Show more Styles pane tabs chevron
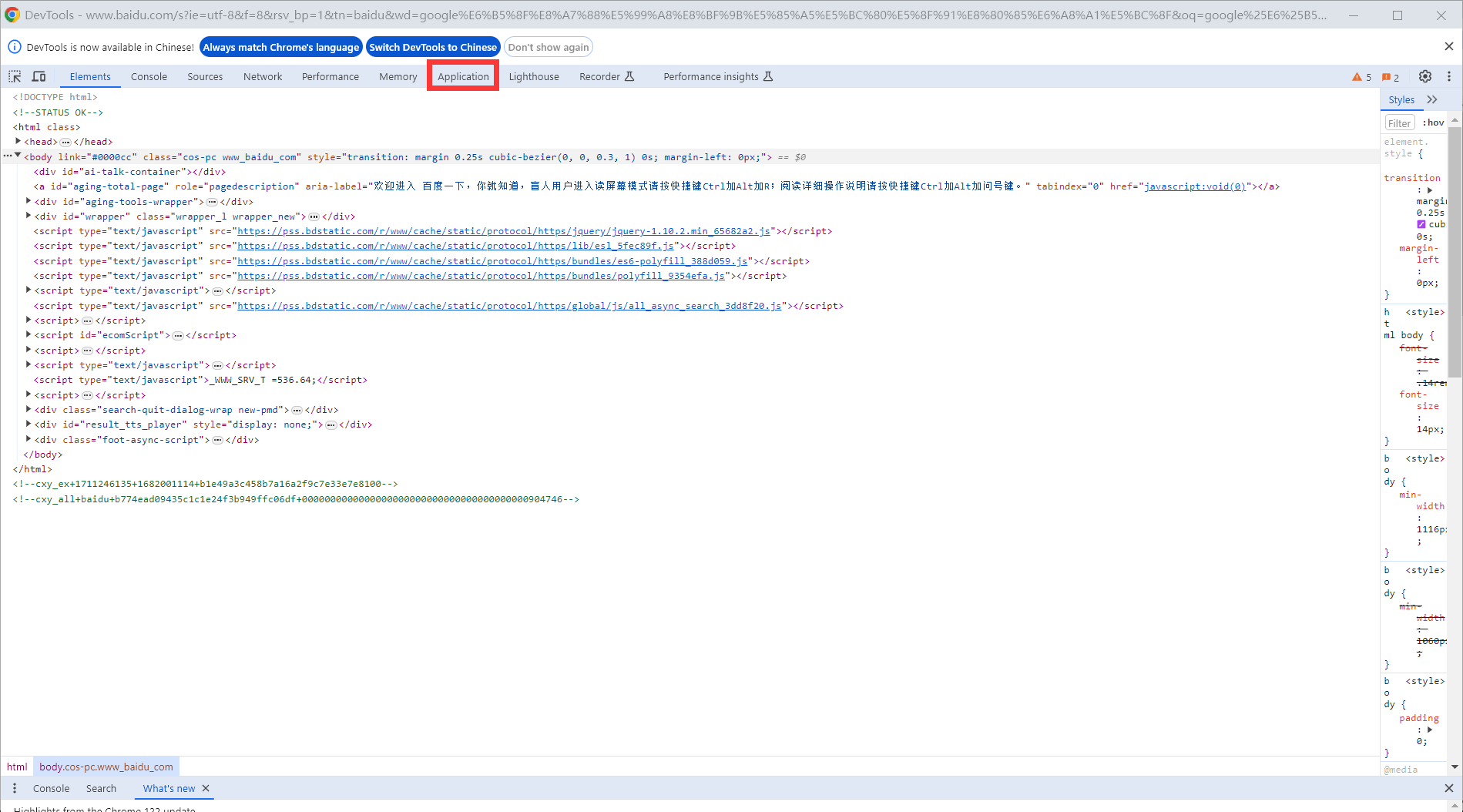The image size is (1463, 812). pos(1432,99)
